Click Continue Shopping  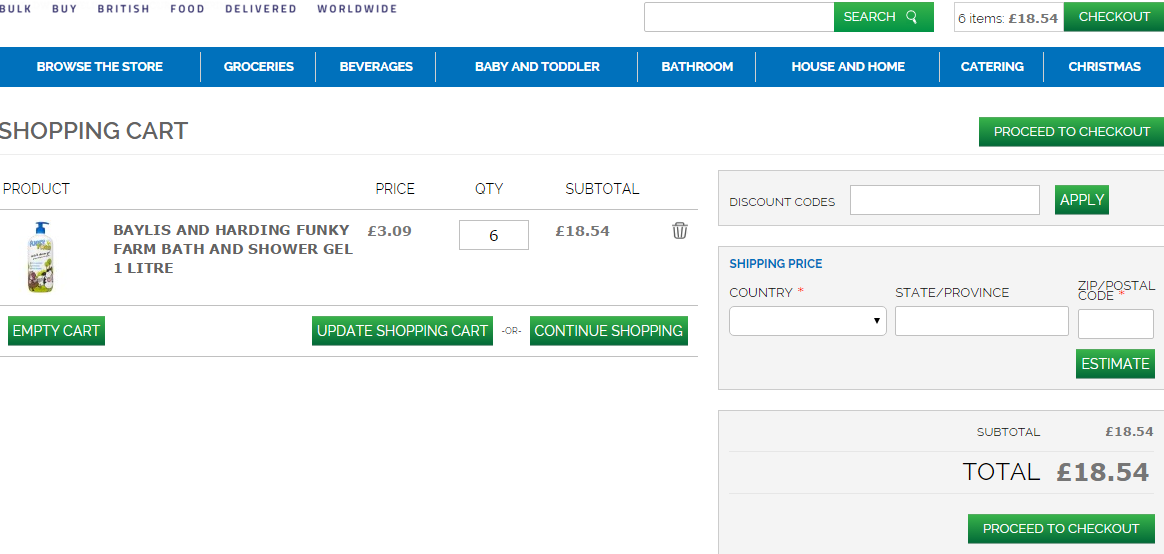coord(609,330)
